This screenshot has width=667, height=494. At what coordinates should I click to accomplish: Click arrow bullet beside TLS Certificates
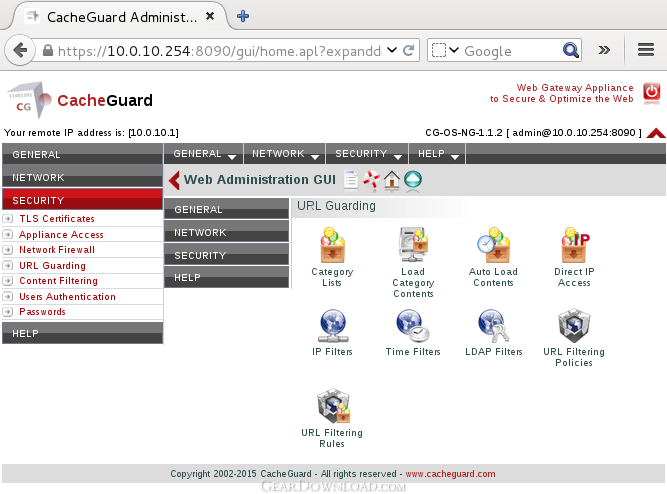click(x=8, y=219)
